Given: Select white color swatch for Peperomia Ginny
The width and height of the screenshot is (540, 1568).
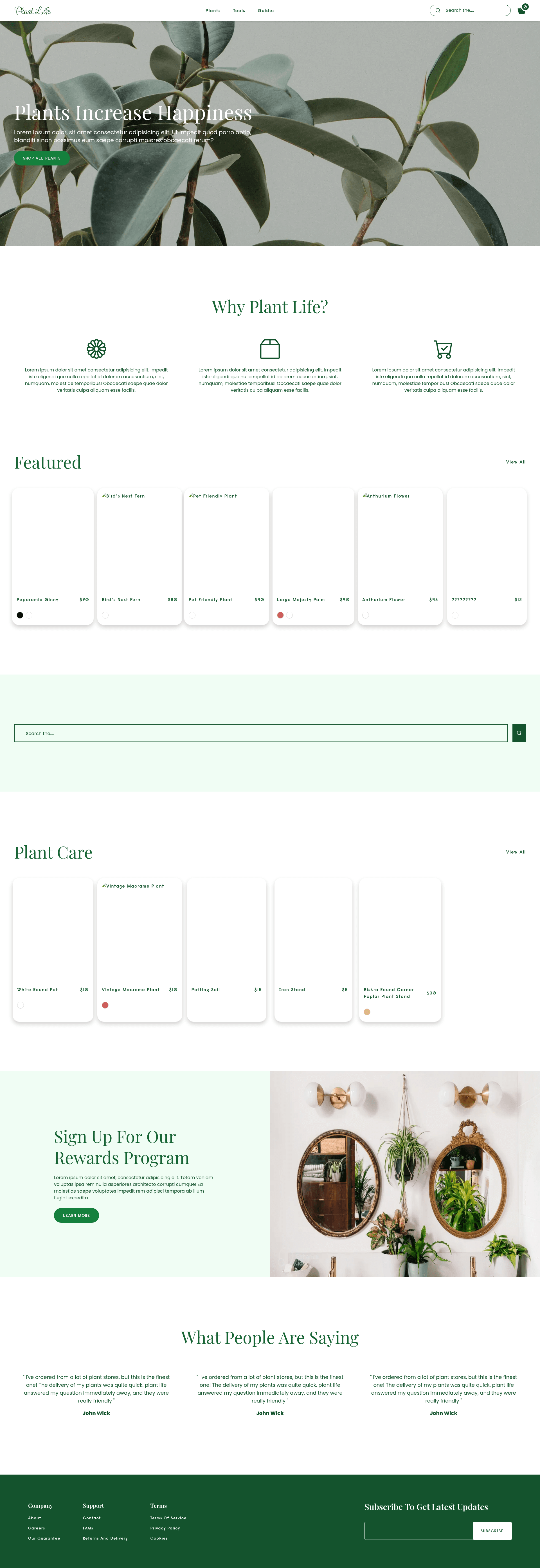Looking at the screenshot, I should pos(29,615).
